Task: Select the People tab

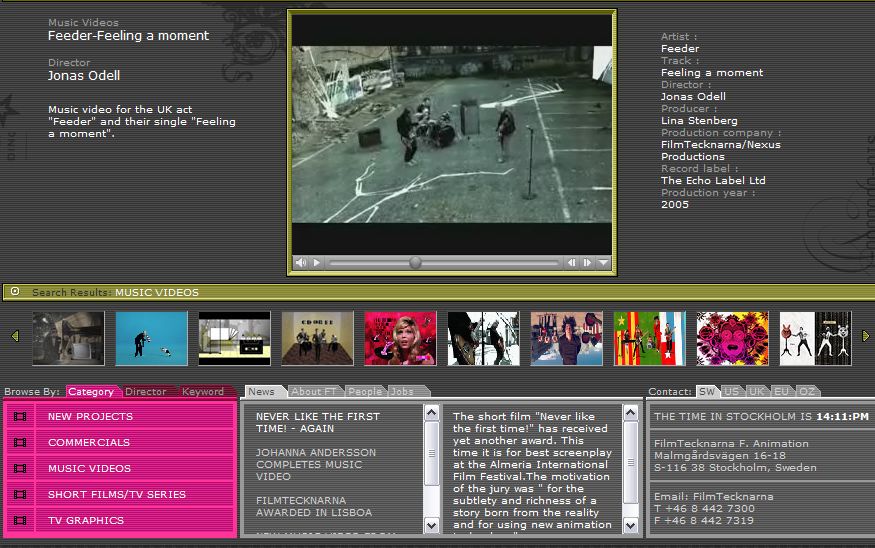Action: click(365, 392)
